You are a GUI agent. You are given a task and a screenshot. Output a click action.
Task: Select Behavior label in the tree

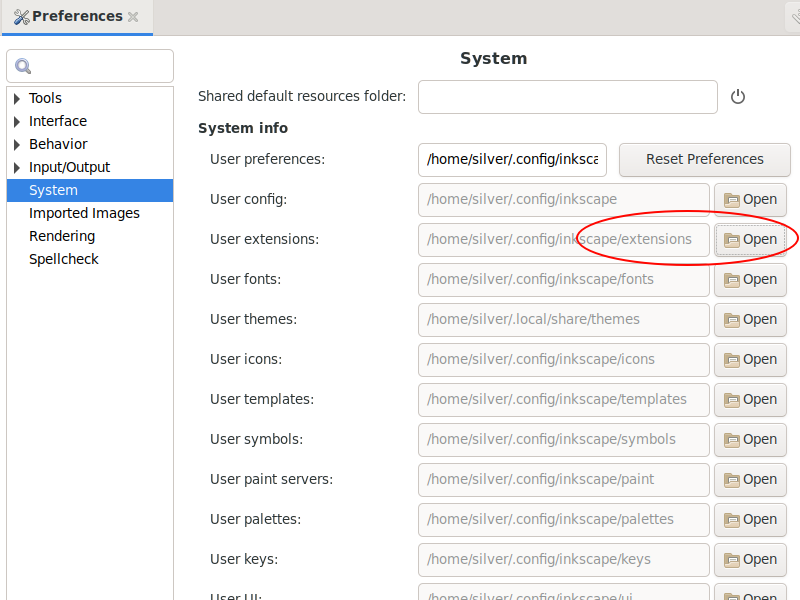click(58, 144)
